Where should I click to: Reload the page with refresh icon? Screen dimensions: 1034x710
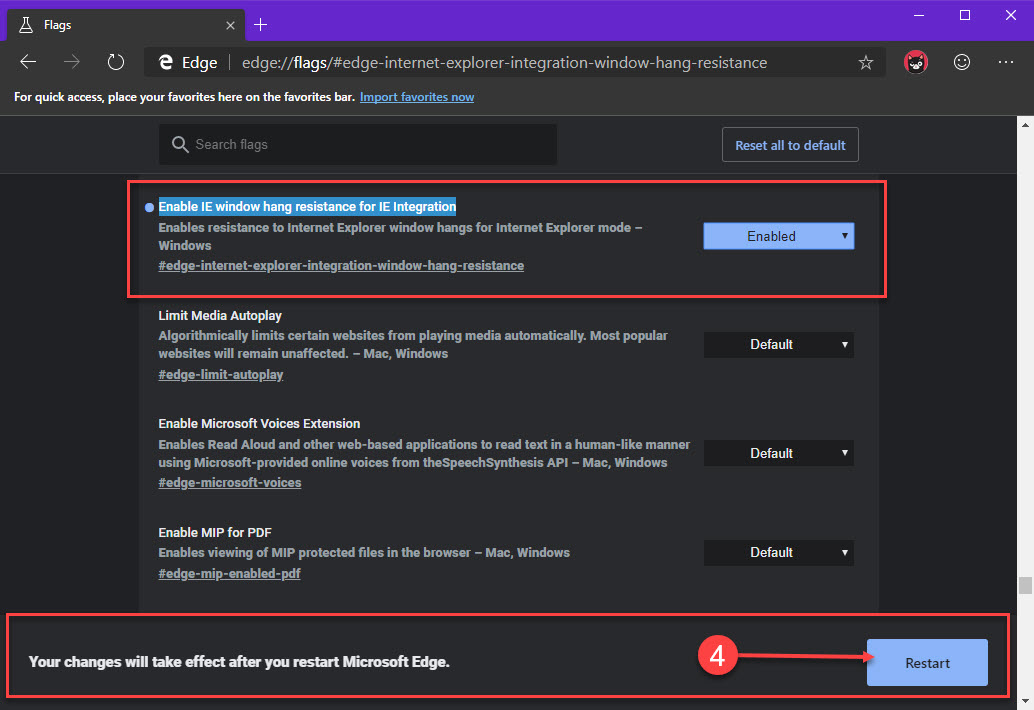click(x=115, y=63)
